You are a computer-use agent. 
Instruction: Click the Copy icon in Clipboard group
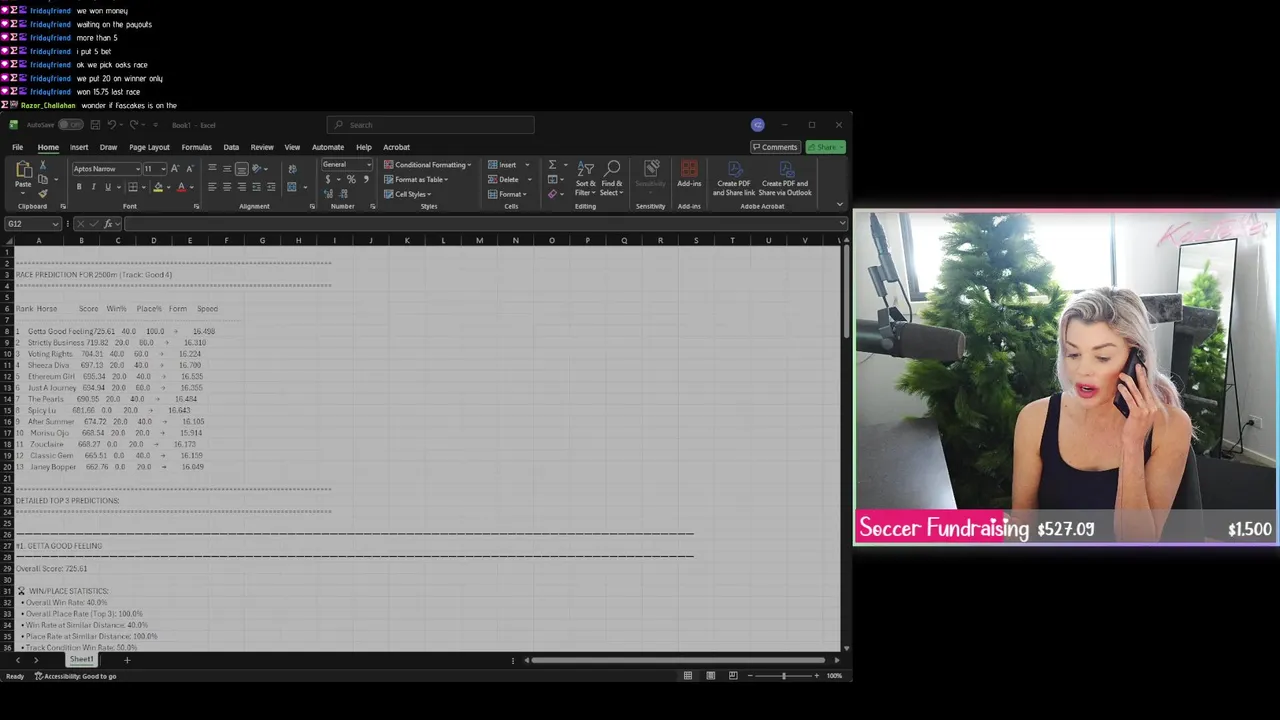pos(42,179)
